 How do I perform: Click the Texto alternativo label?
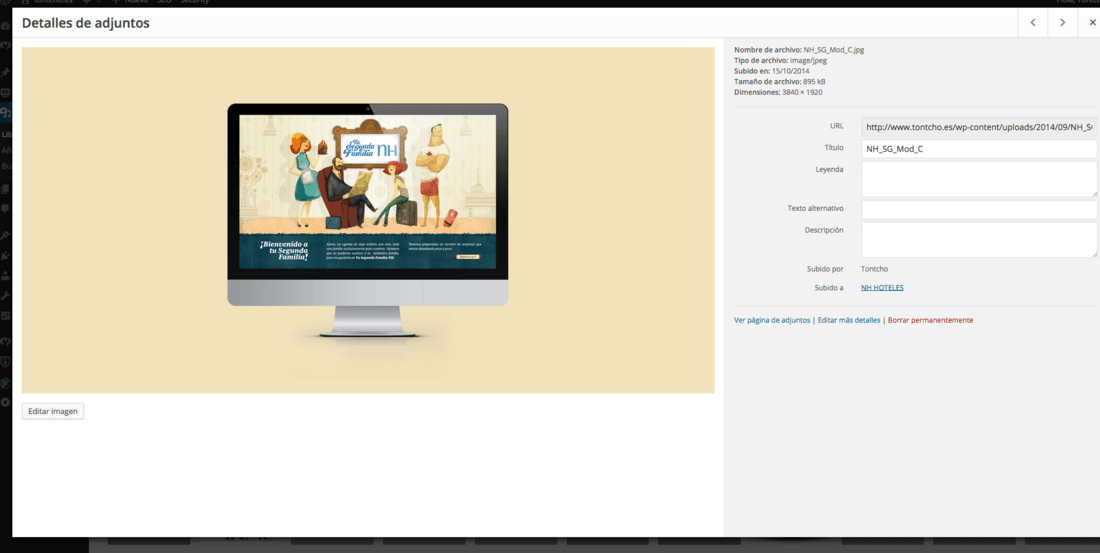pos(815,208)
